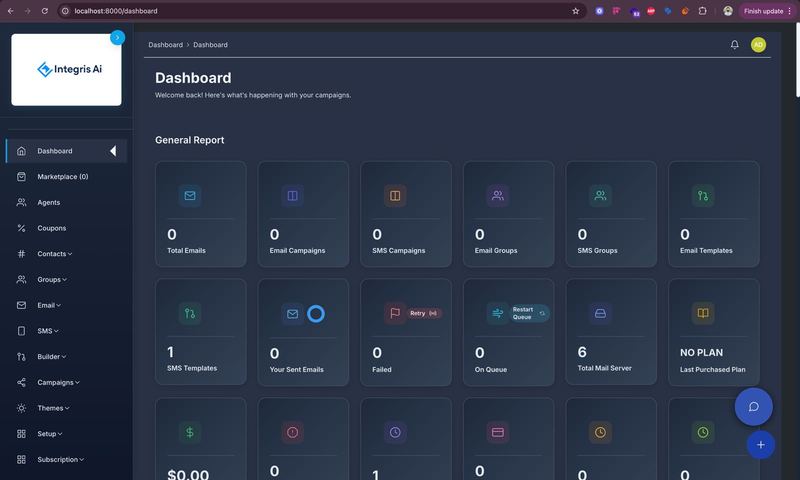Click the Failed flag icon
This screenshot has width=800, height=480.
395,313
